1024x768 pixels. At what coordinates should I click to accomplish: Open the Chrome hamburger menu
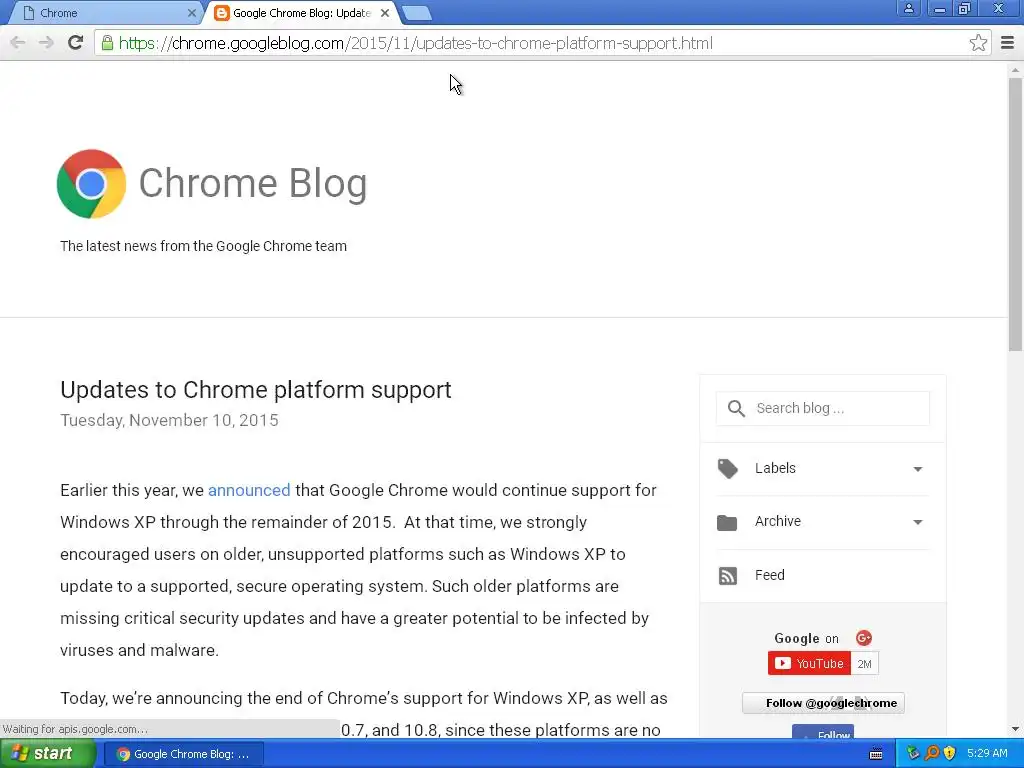[x=1007, y=43]
